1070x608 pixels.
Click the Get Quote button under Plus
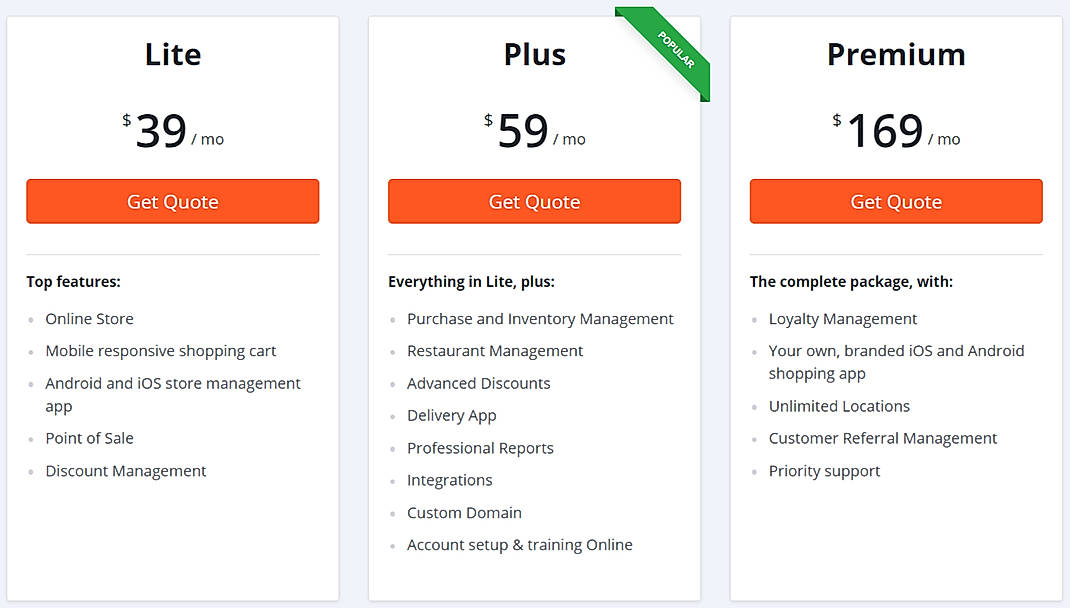534,201
